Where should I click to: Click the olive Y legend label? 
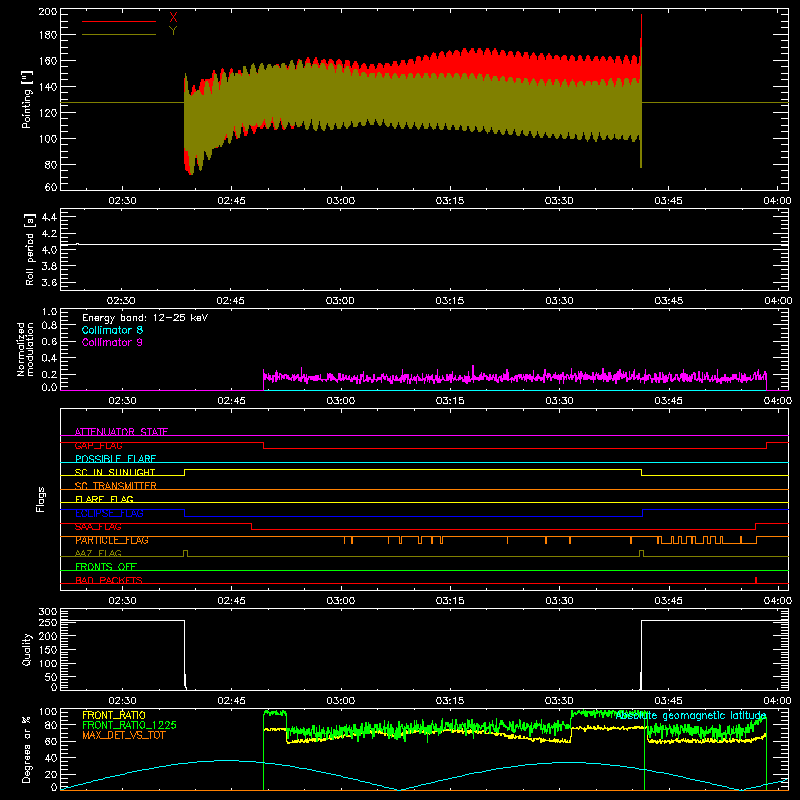click(173, 31)
